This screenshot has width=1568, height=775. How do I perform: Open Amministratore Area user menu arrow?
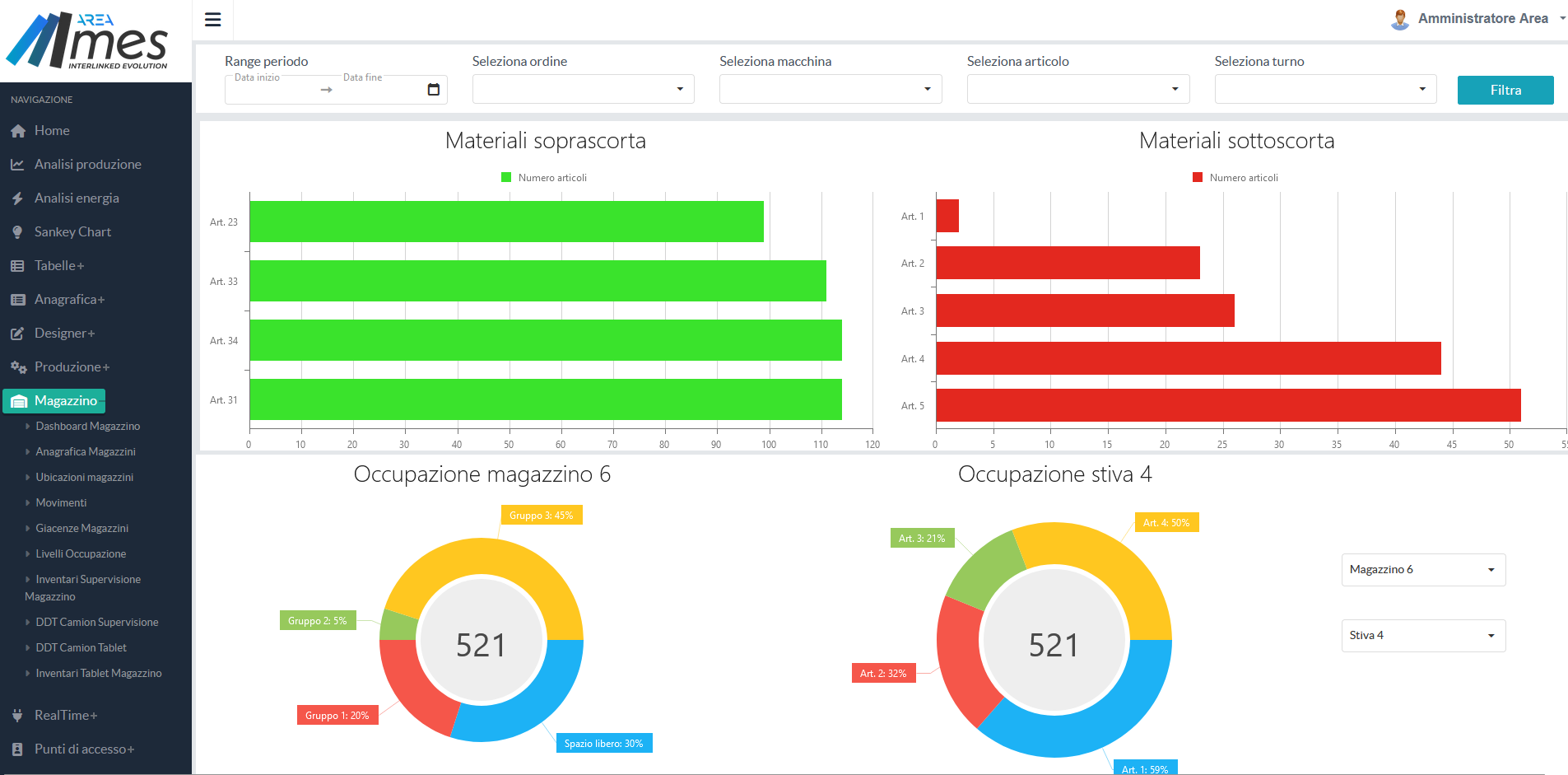1562,18
